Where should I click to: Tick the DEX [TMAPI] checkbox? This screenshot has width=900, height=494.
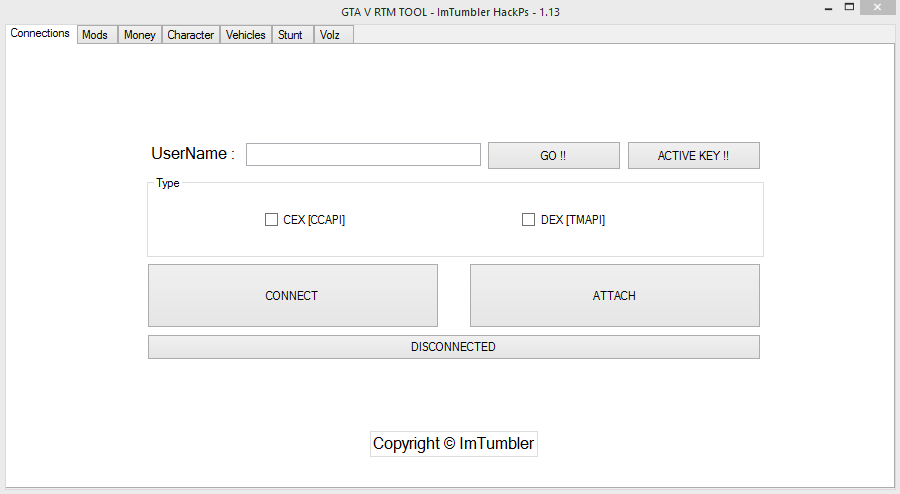(528, 220)
